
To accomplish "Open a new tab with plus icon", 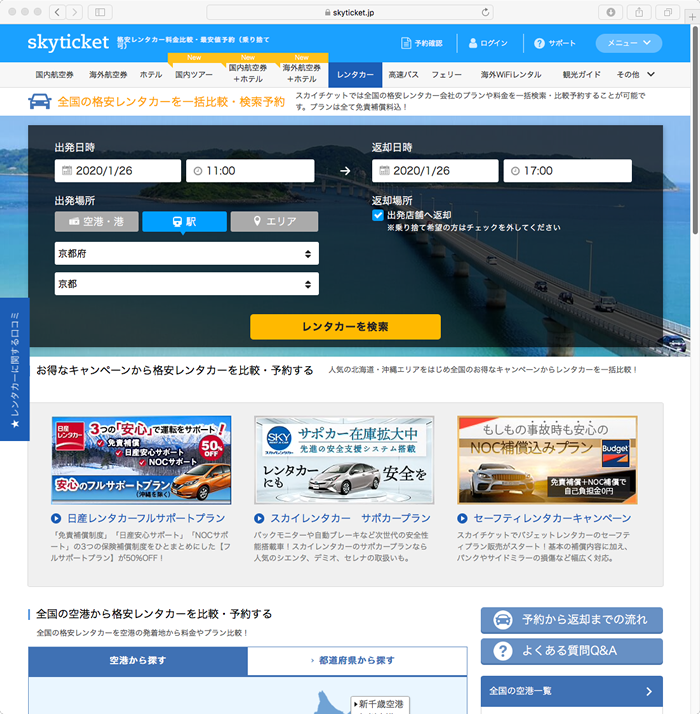I will (x=692, y=17).
